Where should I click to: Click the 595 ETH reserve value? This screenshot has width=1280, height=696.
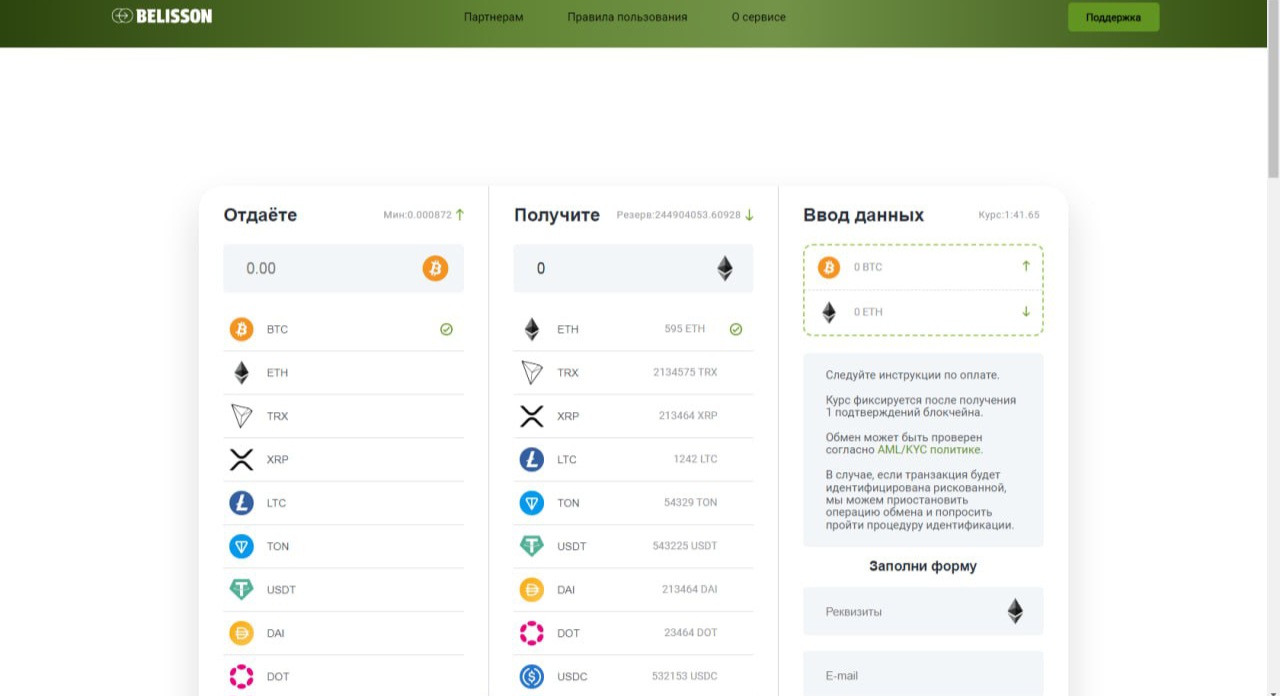(685, 329)
